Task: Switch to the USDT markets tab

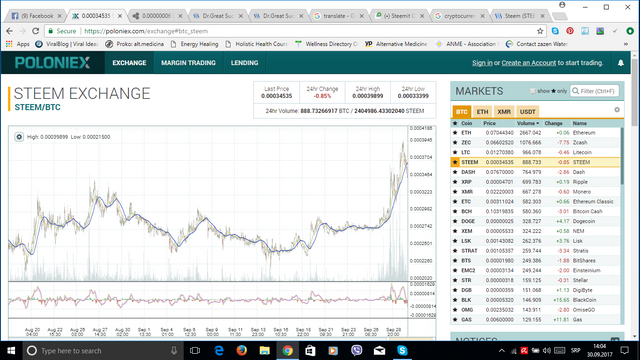Action: click(x=527, y=111)
